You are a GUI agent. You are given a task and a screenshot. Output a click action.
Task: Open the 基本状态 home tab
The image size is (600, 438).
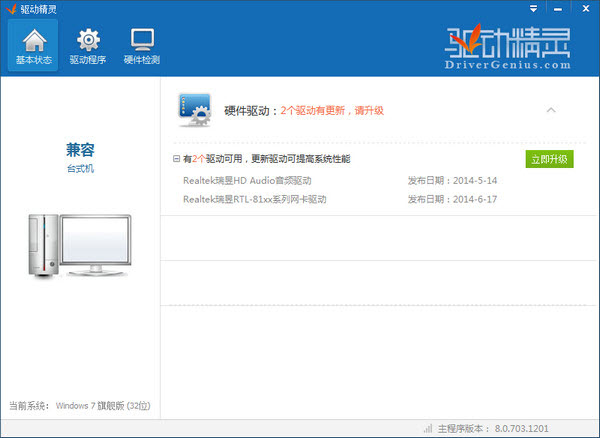[33, 46]
